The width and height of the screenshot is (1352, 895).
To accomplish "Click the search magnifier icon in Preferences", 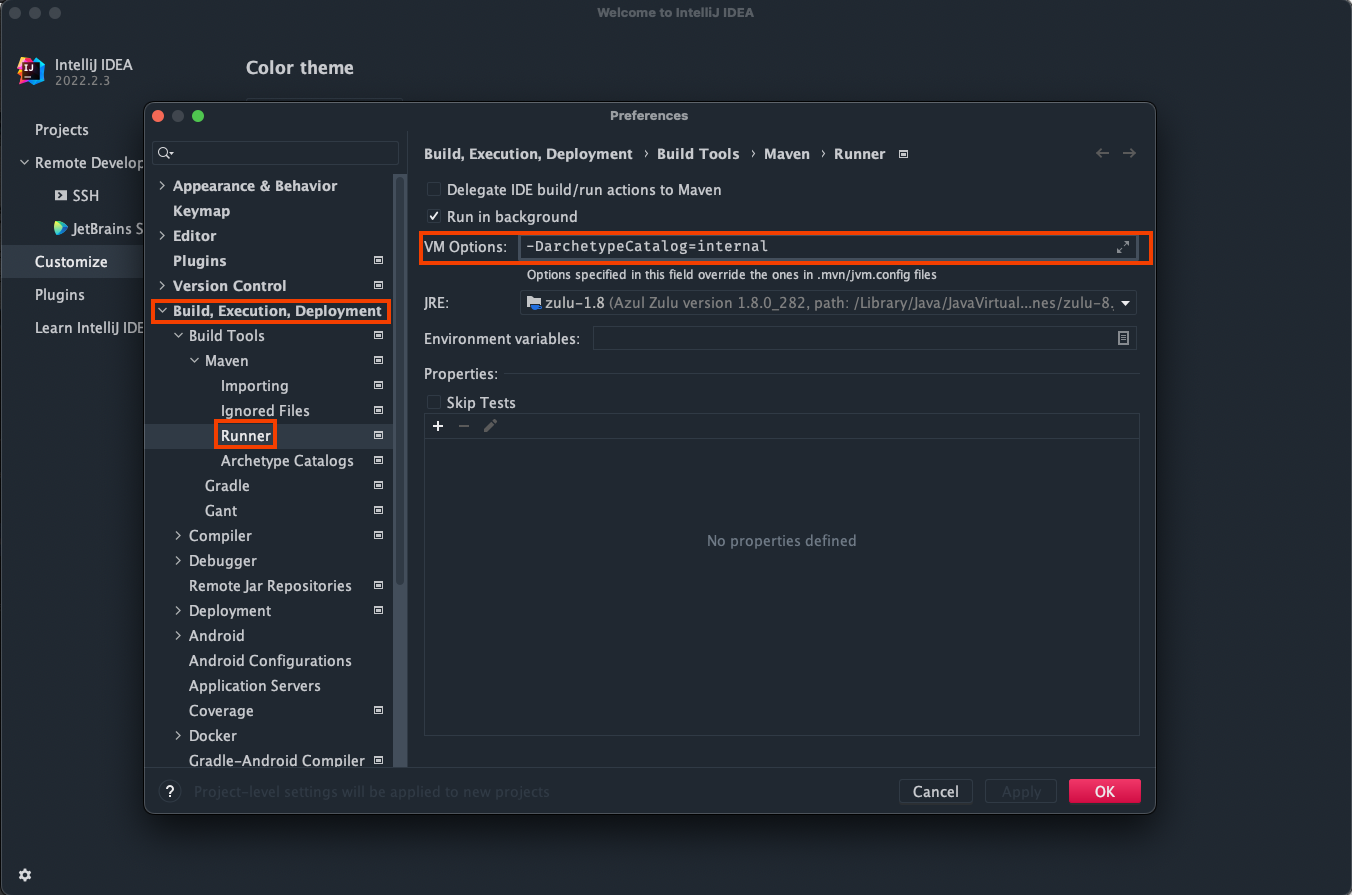I will (x=166, y=153).
